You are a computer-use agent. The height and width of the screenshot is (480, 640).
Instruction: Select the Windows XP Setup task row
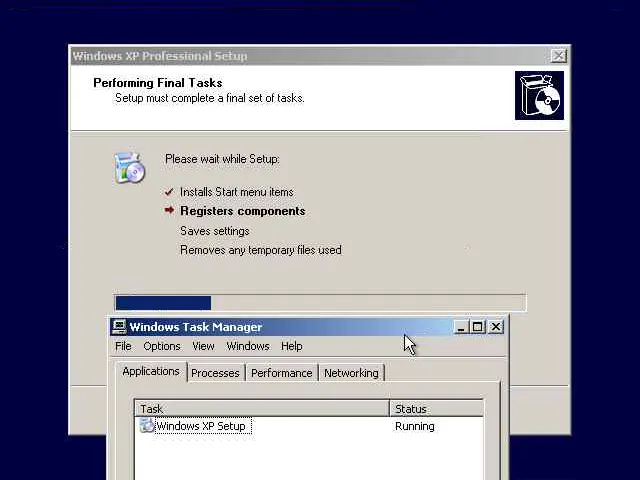pyautogui.click(x=309, y=426)
